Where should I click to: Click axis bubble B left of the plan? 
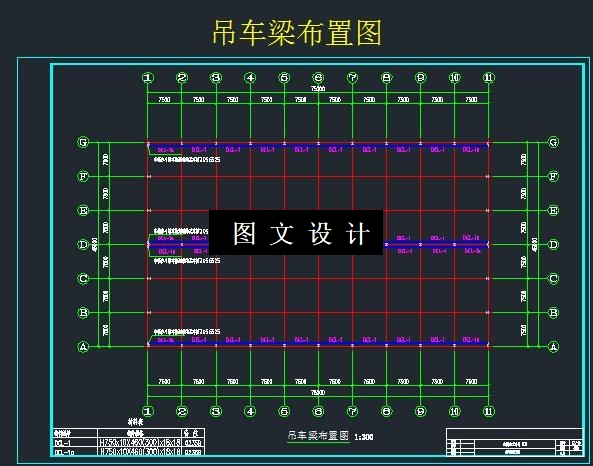click(x=83, y=313)
